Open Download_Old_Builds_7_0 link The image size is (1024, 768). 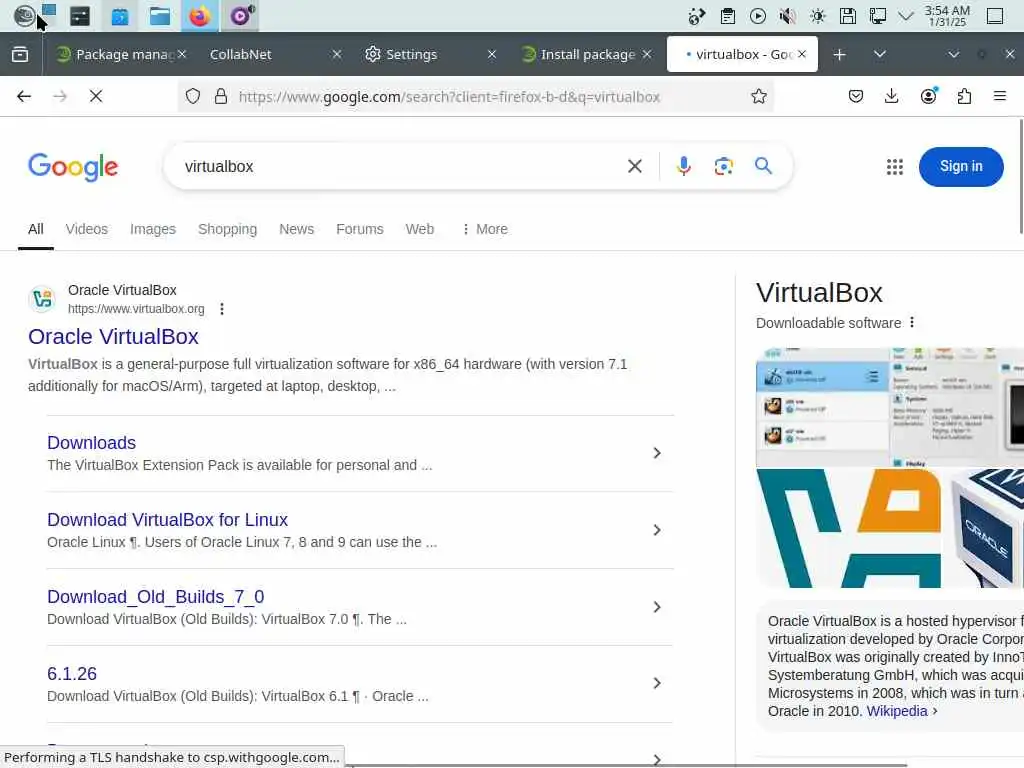point(155,597)
